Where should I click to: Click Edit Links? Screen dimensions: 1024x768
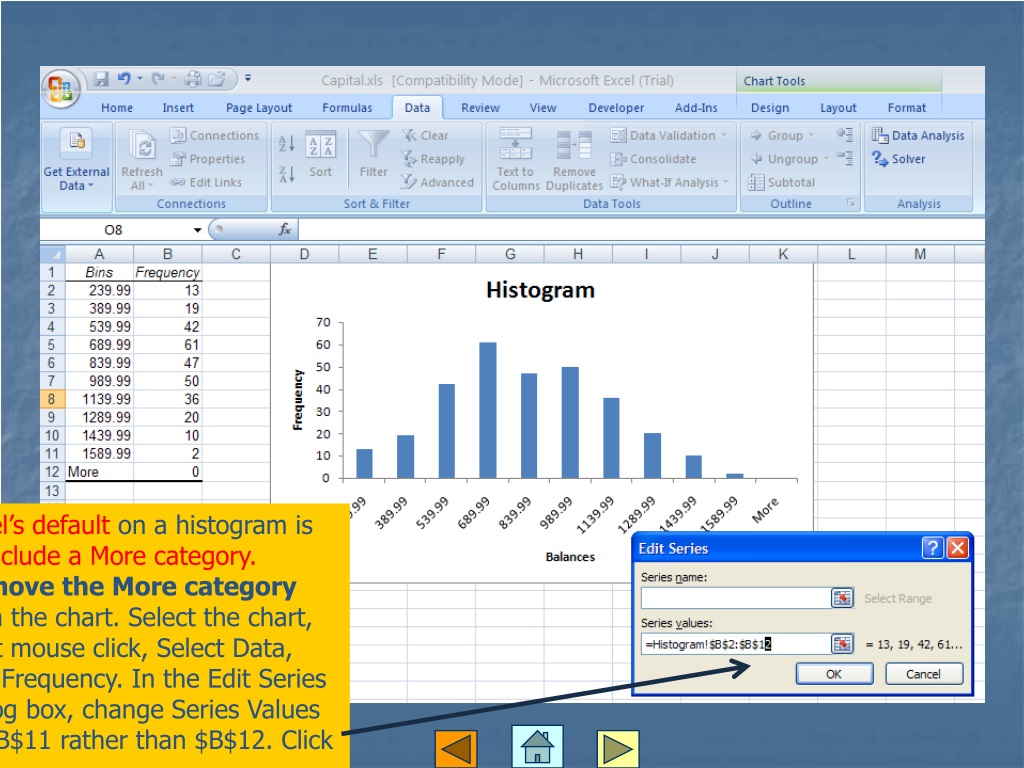pos(206,182)
